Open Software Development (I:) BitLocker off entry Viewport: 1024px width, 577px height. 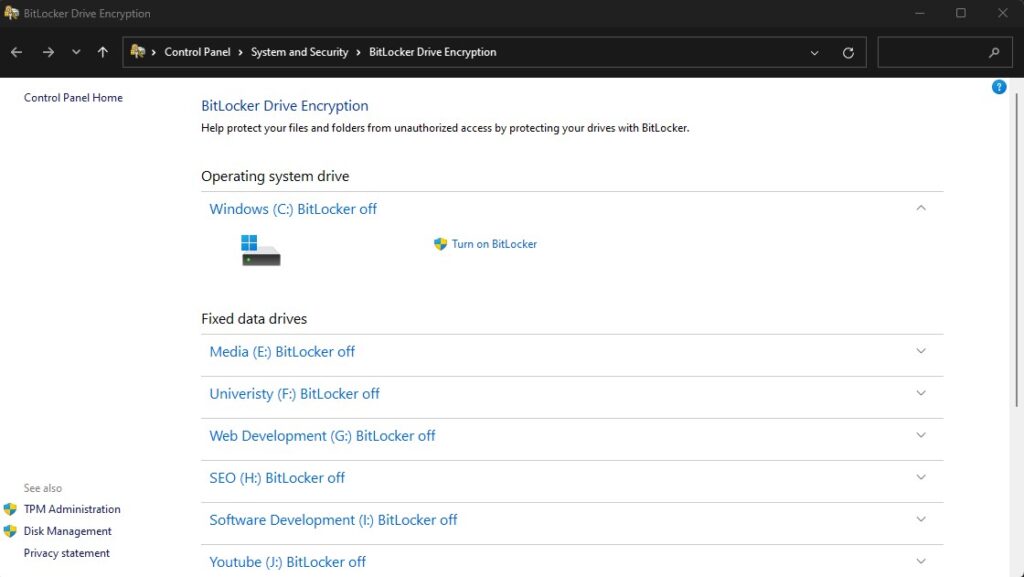coord(333,520)
